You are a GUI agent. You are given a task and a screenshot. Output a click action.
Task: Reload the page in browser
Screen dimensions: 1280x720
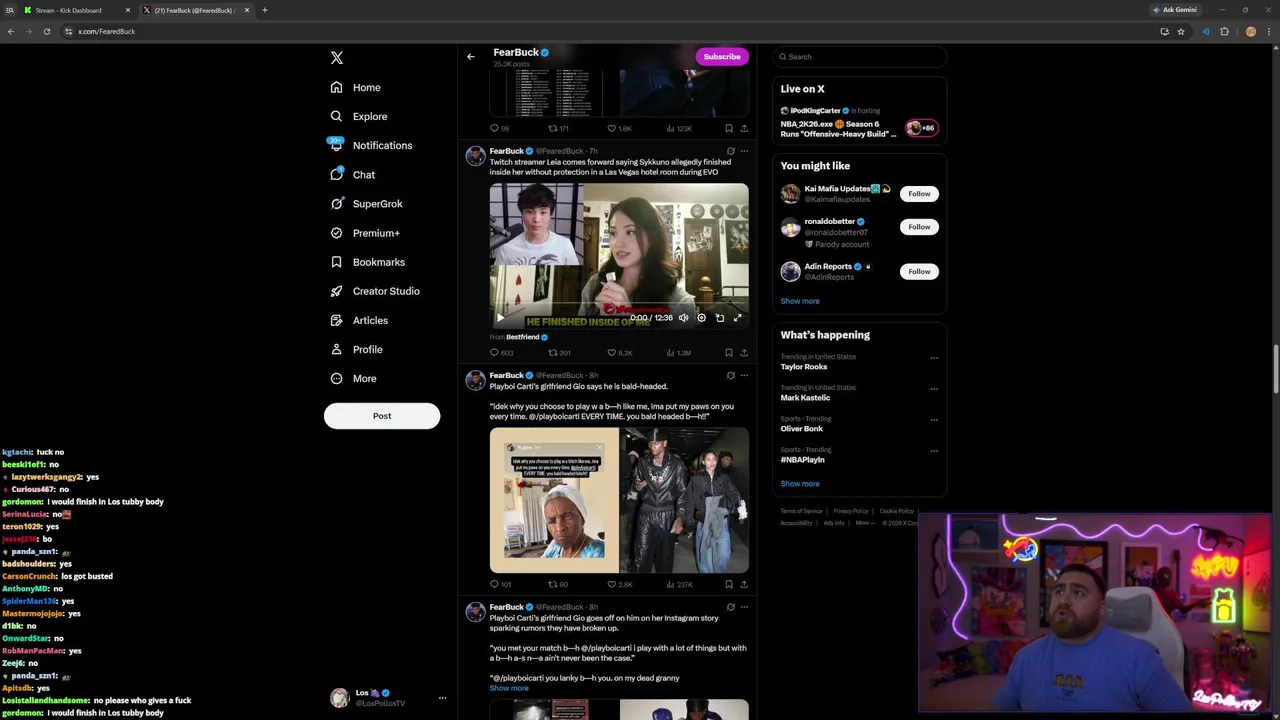46,31
